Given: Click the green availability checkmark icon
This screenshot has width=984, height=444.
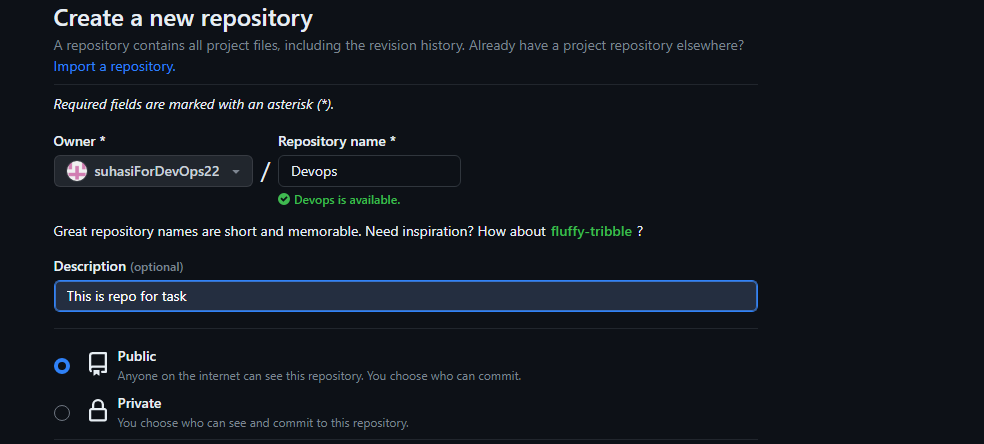Looking at the screenshot, I should tap(284, 199).
